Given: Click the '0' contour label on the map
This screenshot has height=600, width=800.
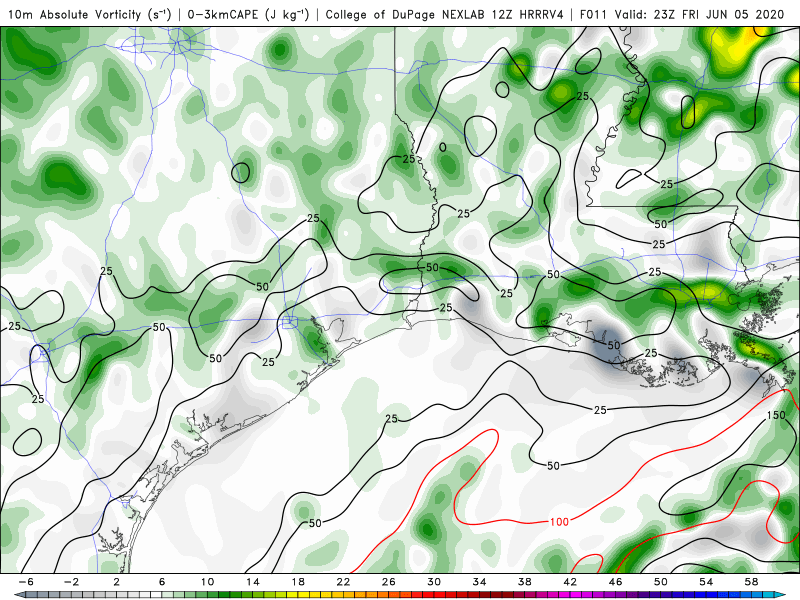Looking at the screenshot, I should [x=443, y=147].
